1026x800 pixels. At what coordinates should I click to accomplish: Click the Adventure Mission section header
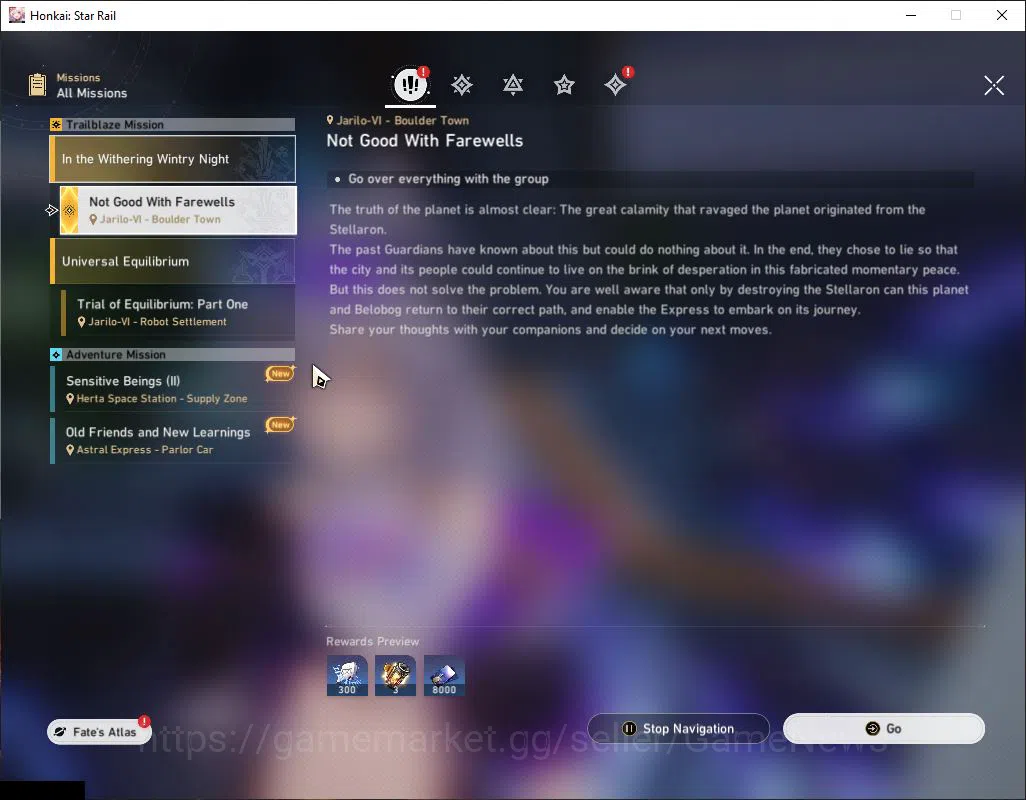coord(173,355)
